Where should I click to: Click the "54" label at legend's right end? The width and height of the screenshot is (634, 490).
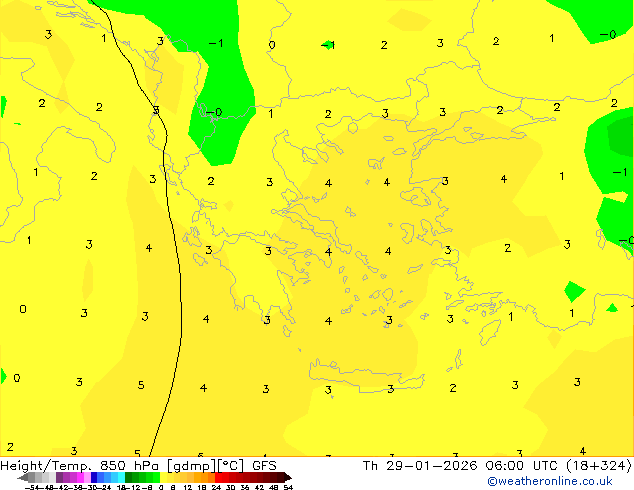(288, 488)
